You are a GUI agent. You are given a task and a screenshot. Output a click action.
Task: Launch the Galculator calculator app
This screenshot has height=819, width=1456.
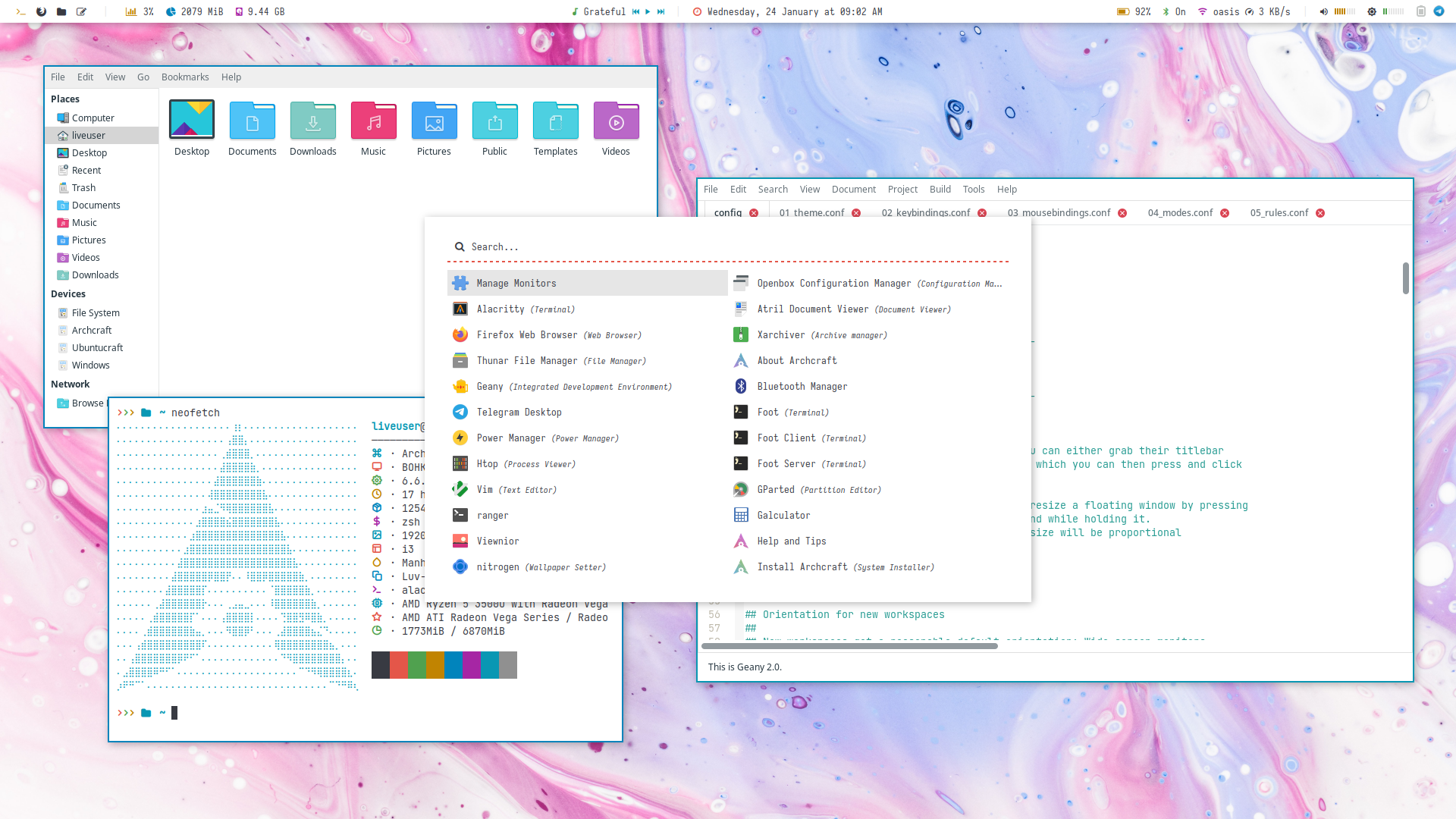[x=783, y=515]
